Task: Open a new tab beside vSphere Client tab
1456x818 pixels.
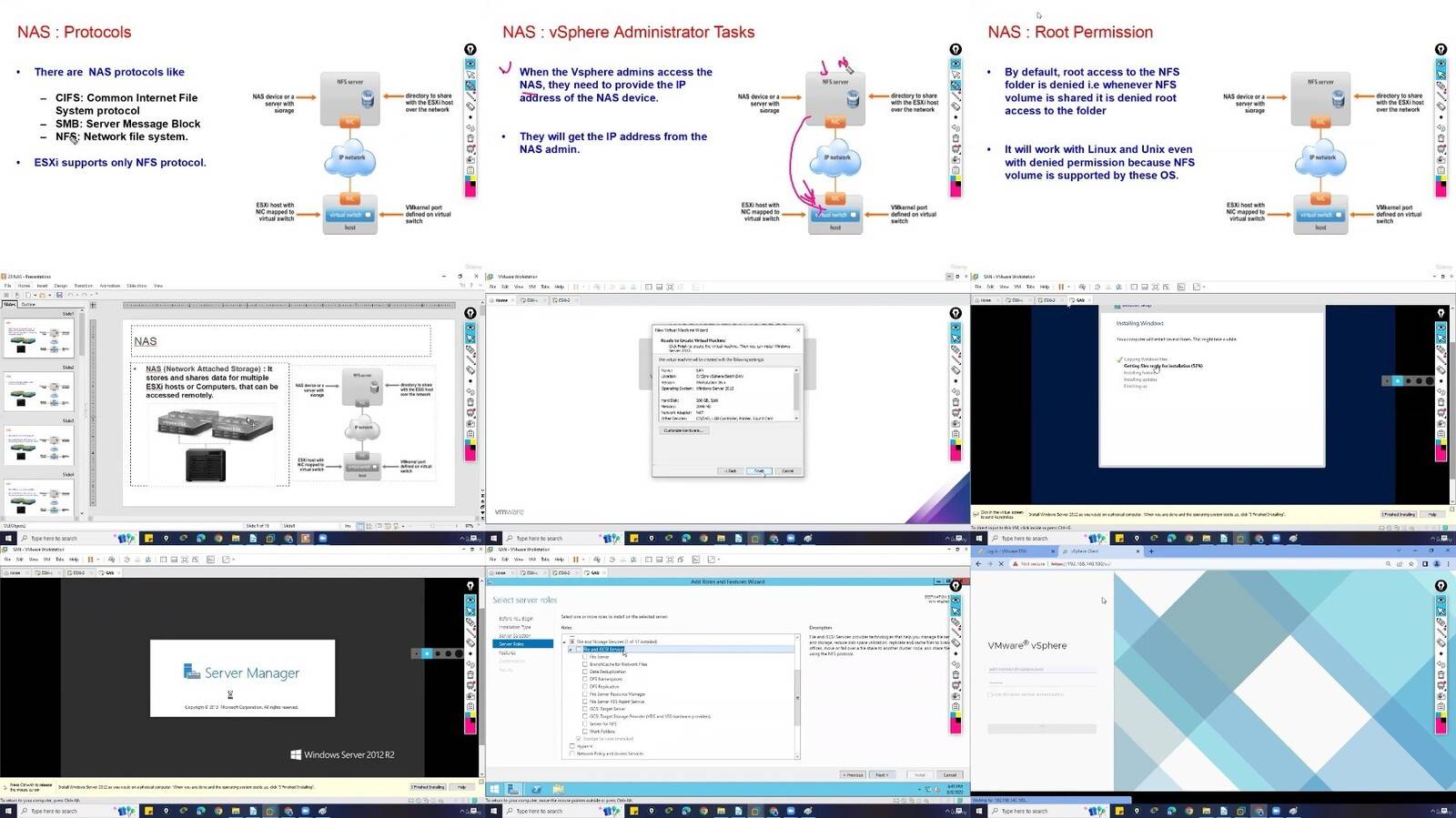Action: 1151,551
